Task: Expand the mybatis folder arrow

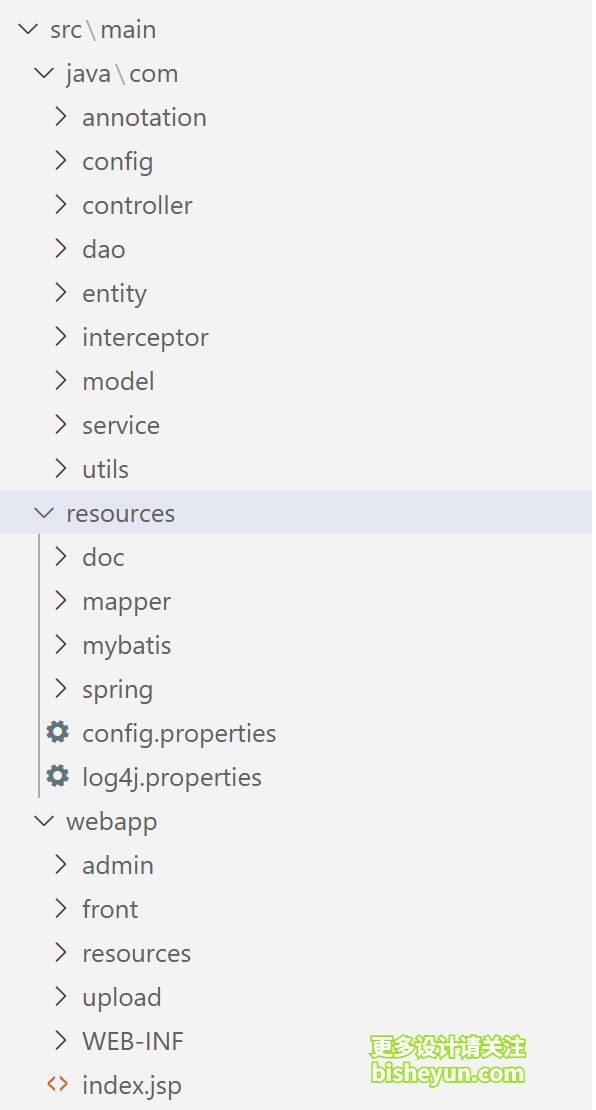Action: point(61,644)
